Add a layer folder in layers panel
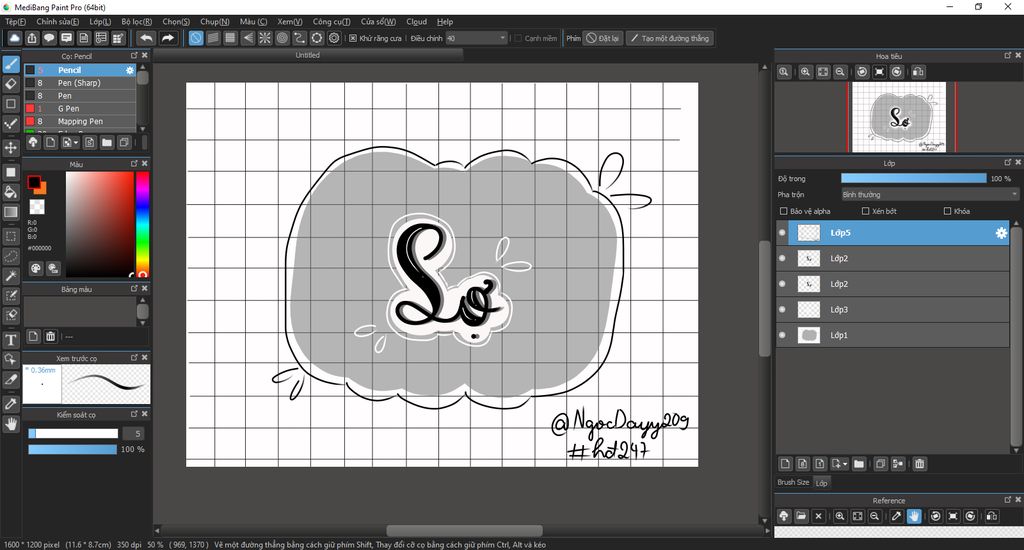Image resolution: width=1024 pixels, height=550 pixels. coord(859,464)
